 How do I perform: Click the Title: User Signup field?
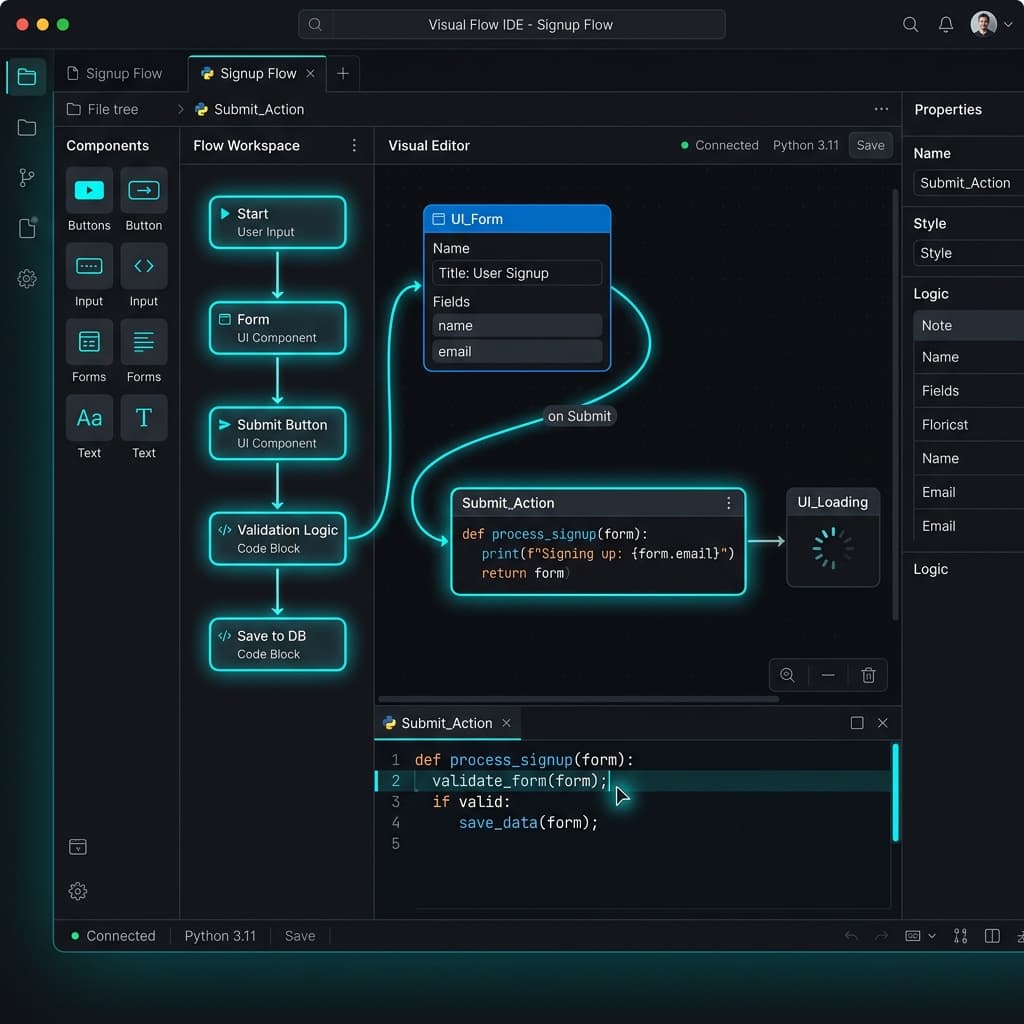(x=517, y=273)
